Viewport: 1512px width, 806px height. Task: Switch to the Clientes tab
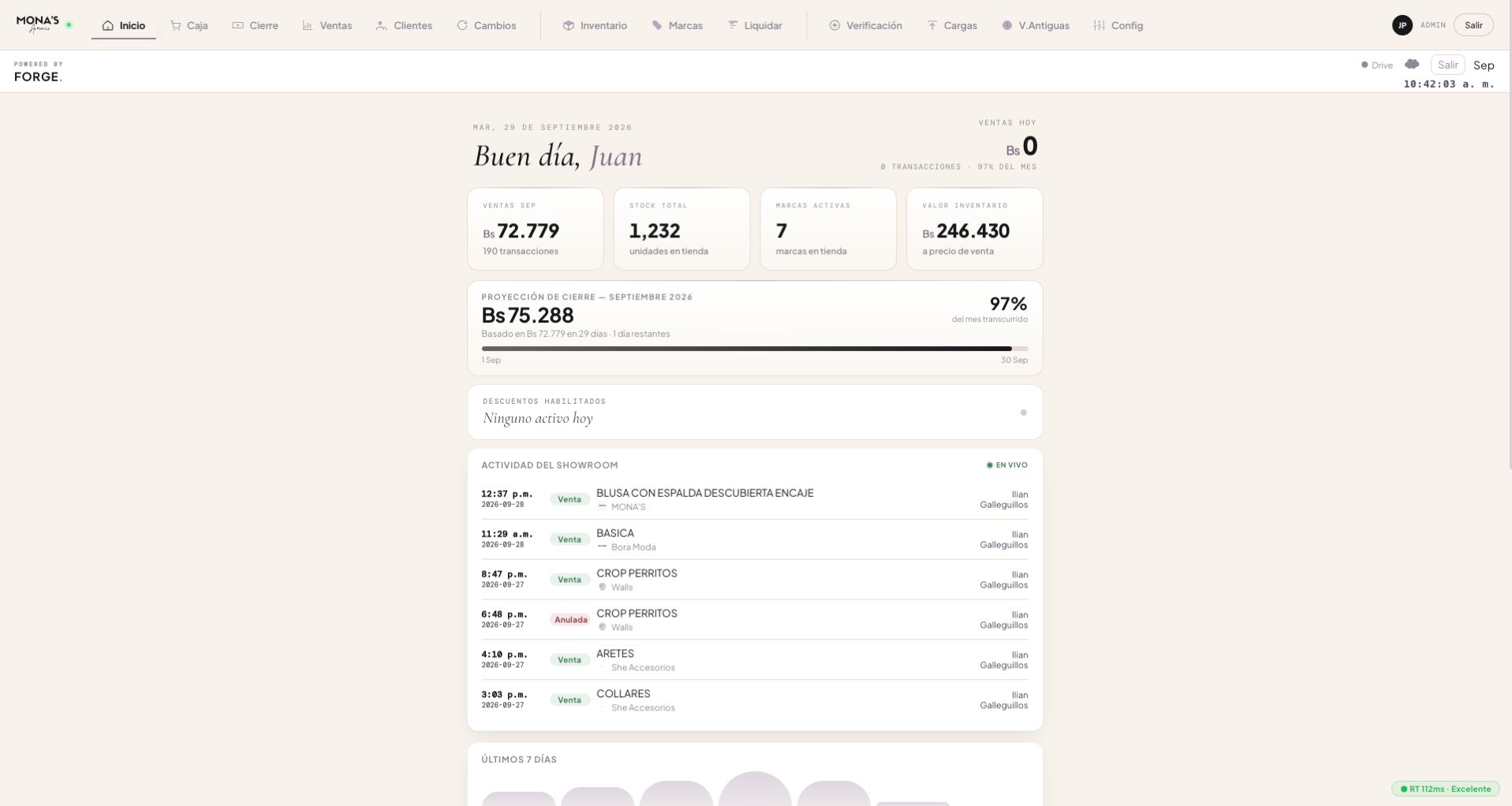tap(404, 25)
